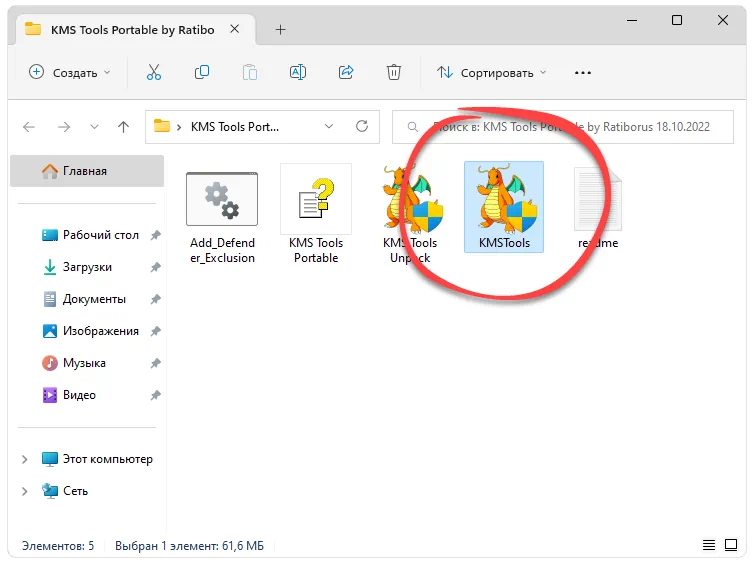The width and height of the screenshot is (752, 565).
Task: Unpin Видео from quick access
Action: [x=155, y=395]
